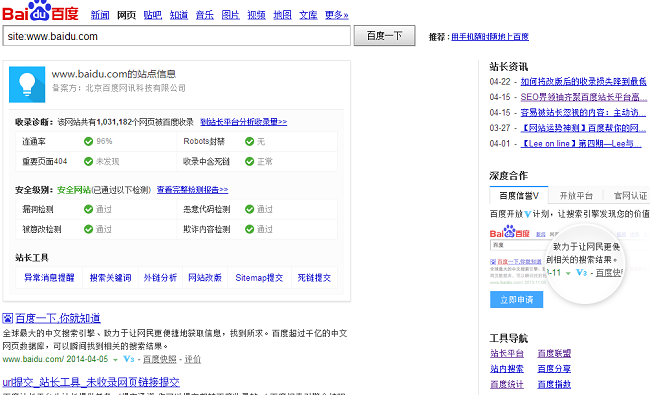650x395 pixels.
Task: Click the green www.baidu.com/ 2014-04-05 result URL
Action: click(x=55, y=359)
